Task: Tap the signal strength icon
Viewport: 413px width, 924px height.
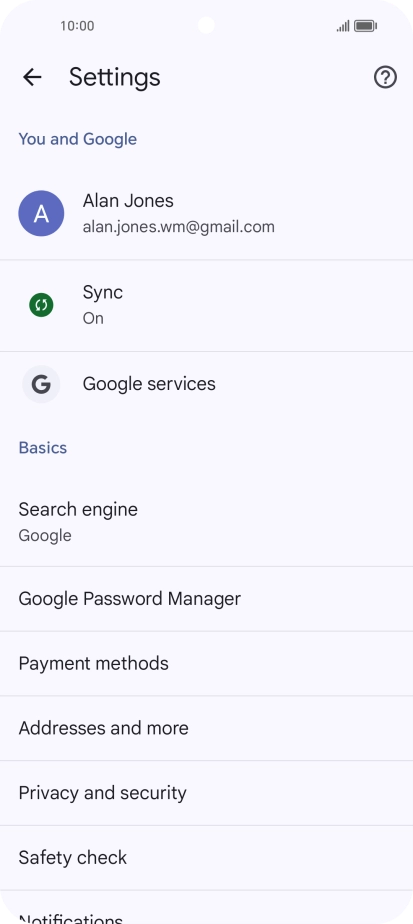Action: point(343,26)
